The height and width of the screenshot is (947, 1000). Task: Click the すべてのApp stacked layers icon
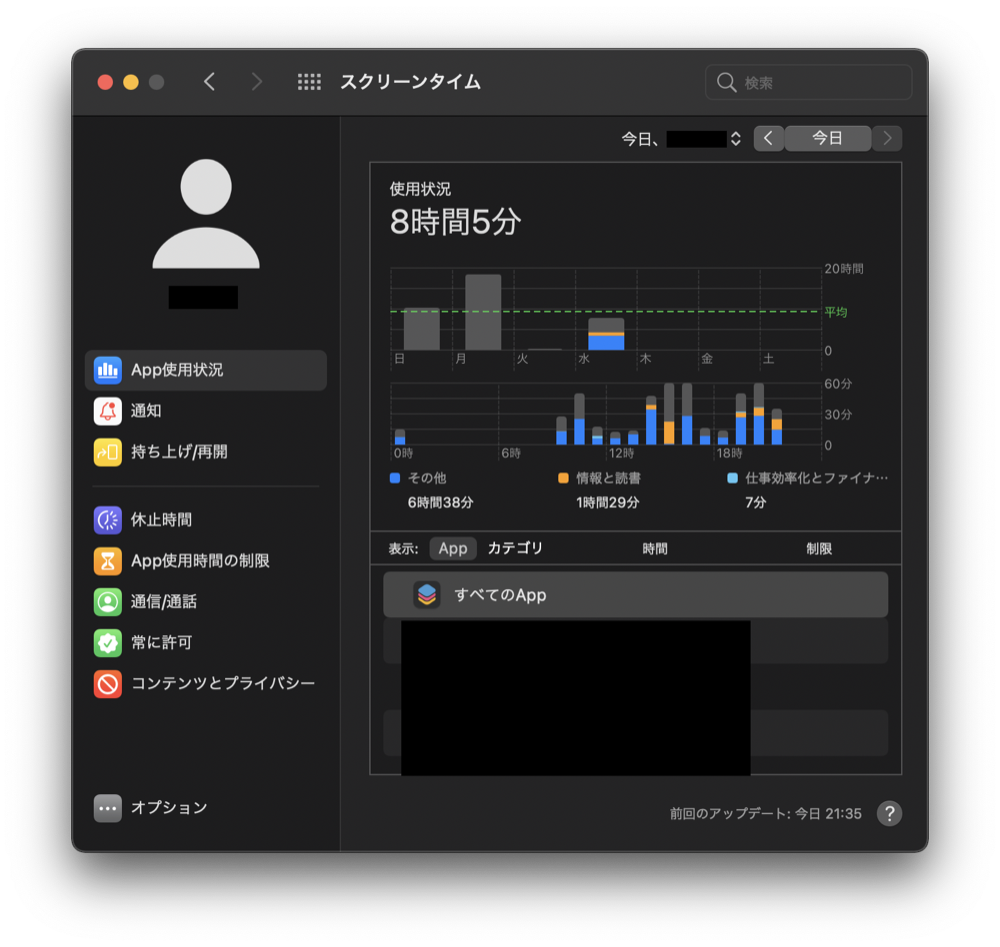pyautogui.click(x=427, y=594)
